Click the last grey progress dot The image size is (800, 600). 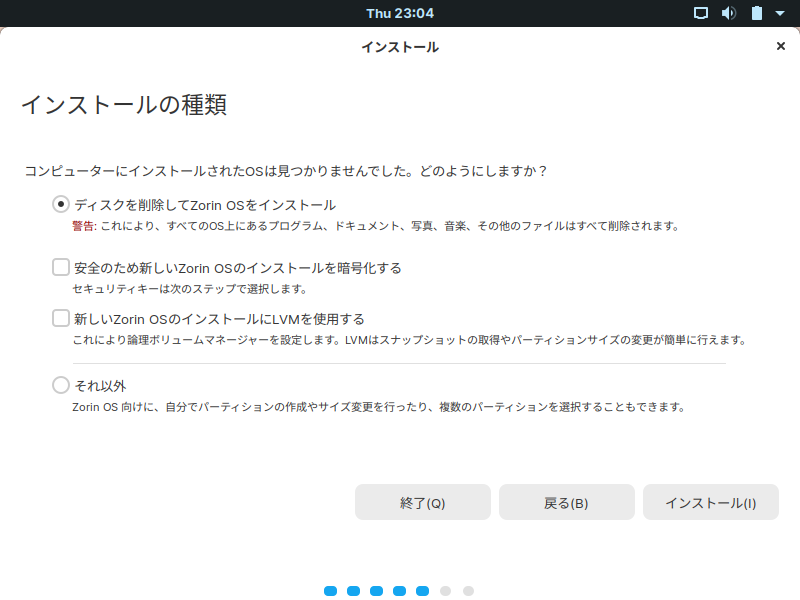coord(468,591)
